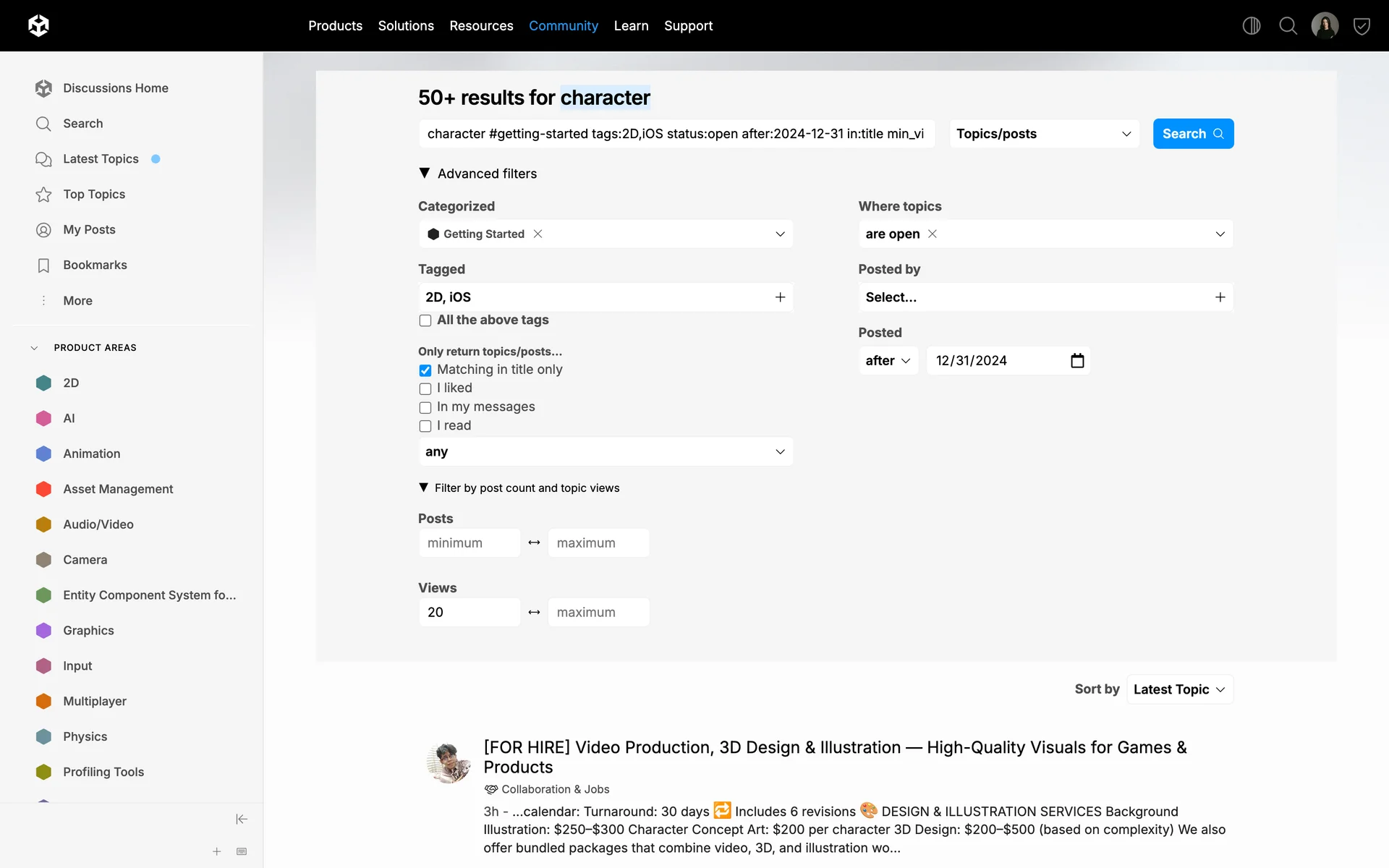This screenshot has width=1389, height=868.
Task: Open the Topics/posts type dropdown
Action: click(x=1043, y=134)
